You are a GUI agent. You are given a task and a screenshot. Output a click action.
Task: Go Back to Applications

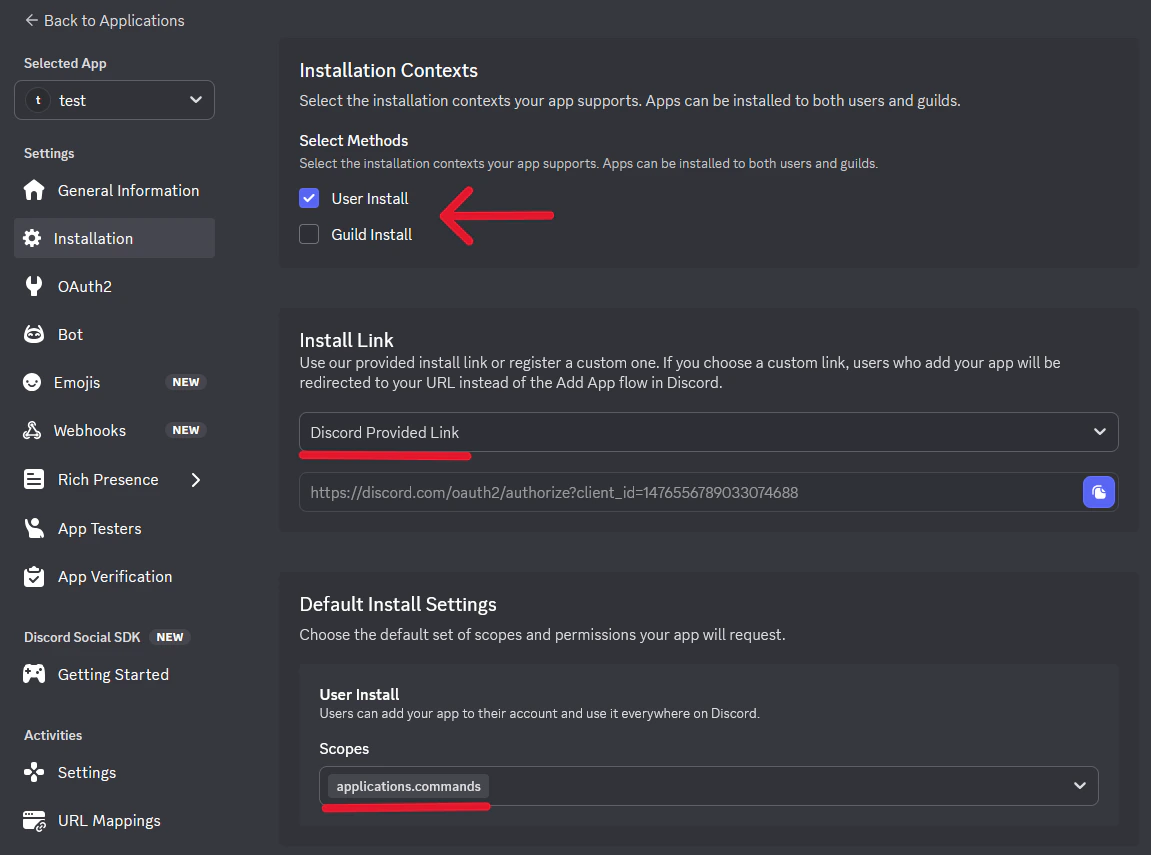pyautogui.click(x=104, y=20)
